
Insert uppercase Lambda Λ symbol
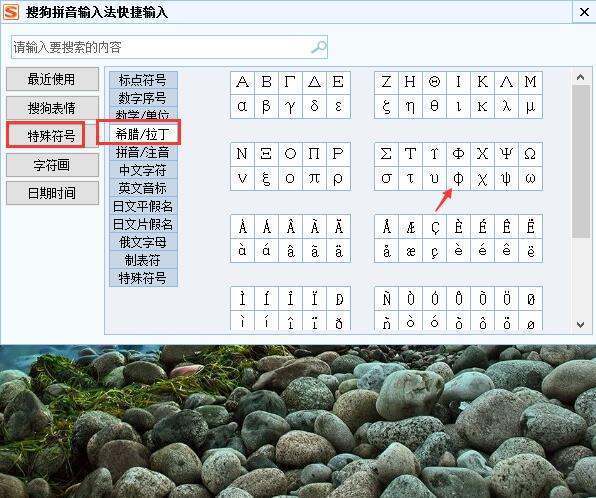point(506,82)
